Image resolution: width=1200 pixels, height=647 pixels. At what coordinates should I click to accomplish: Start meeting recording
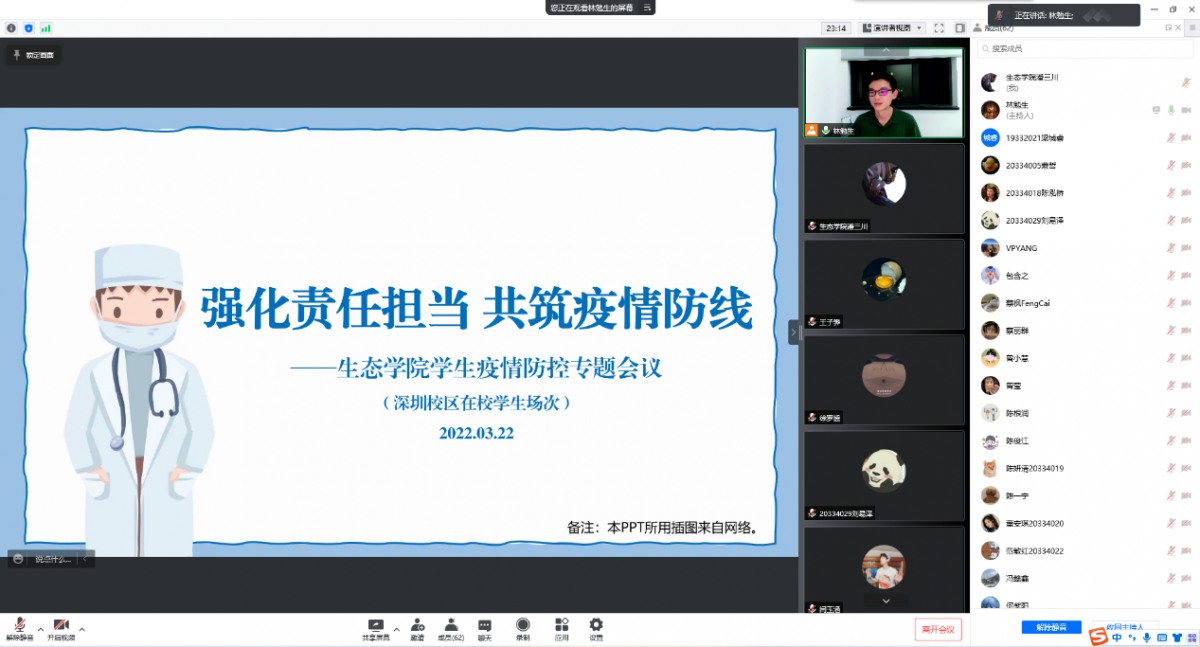[523, 628]
